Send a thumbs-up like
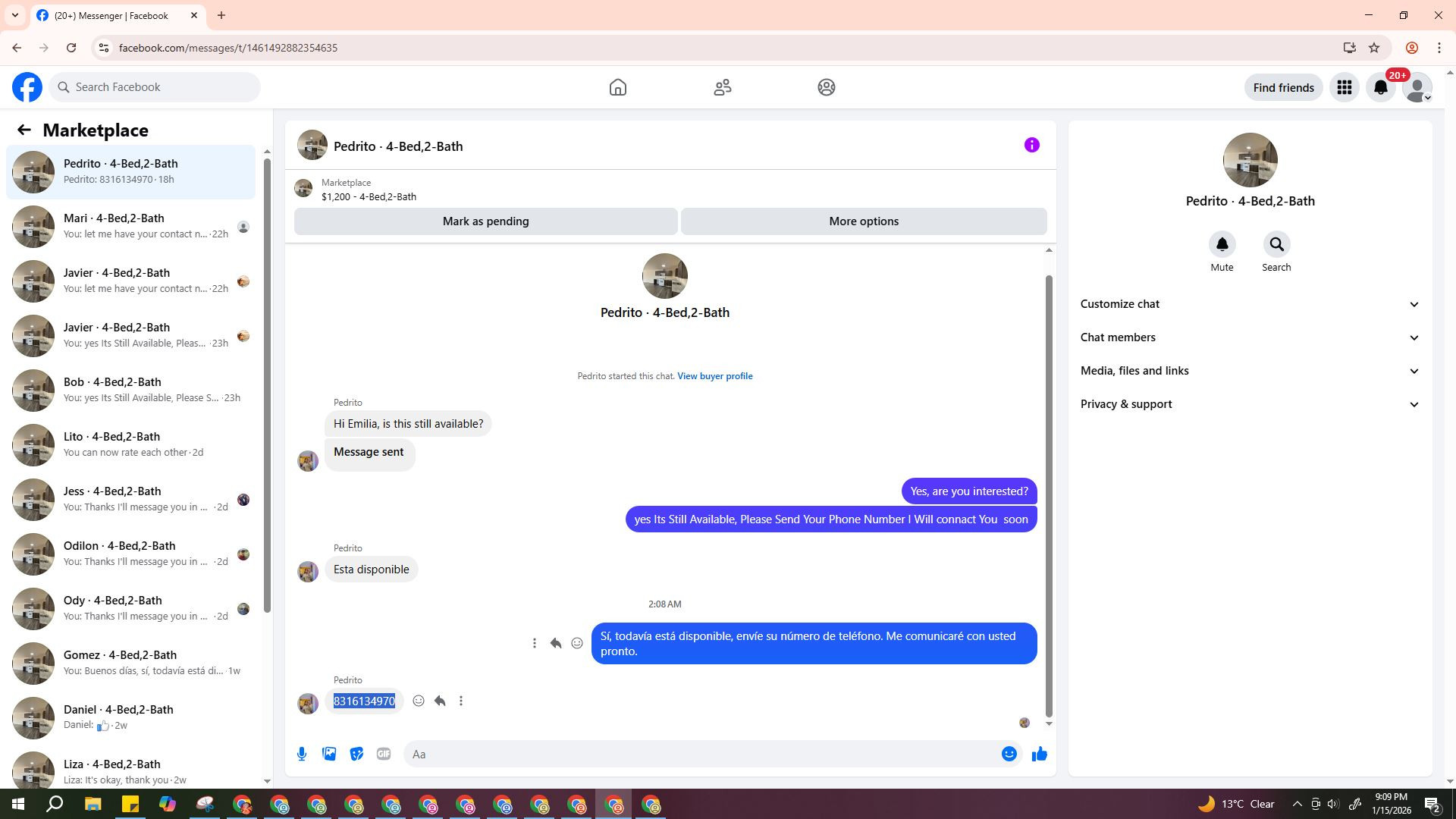1456x819 pixels. pos(1039,754)
